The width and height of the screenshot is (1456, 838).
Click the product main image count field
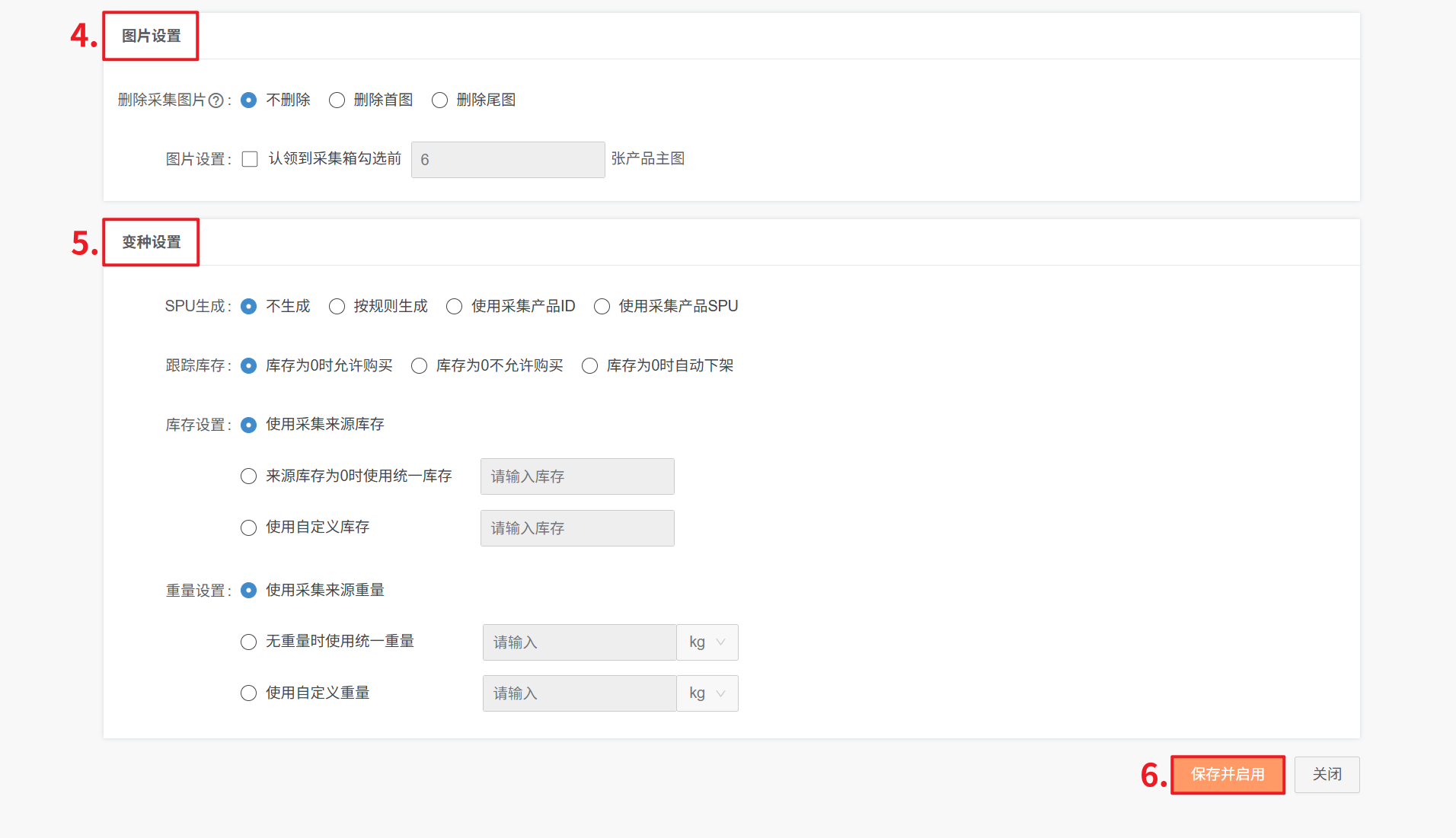pos(507,160)
